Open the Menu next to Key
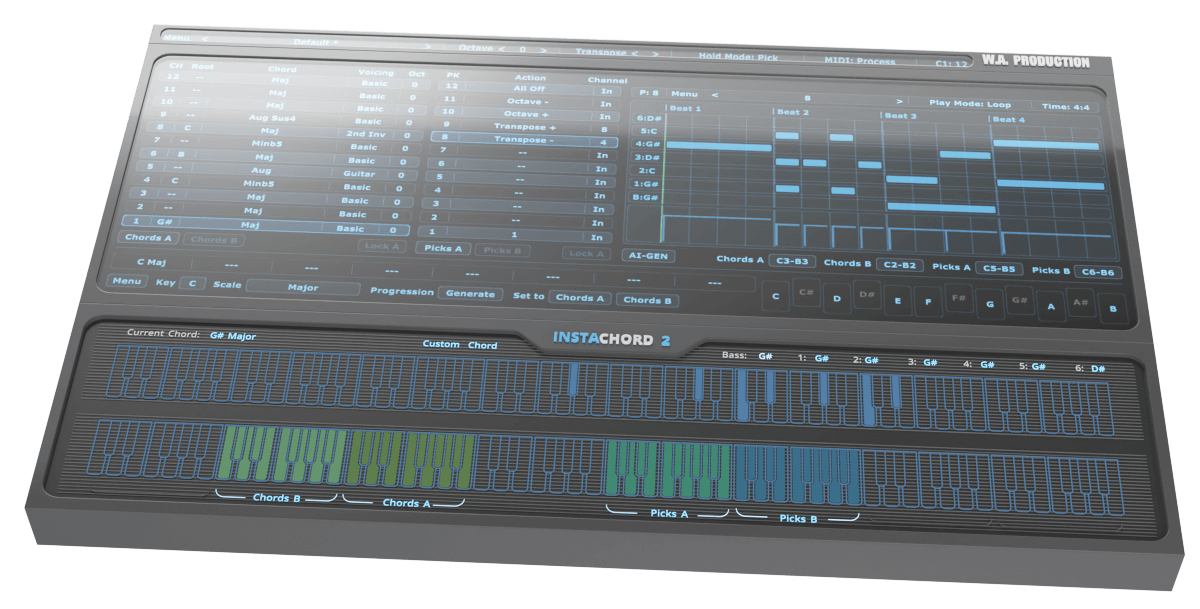 [127, 282]
